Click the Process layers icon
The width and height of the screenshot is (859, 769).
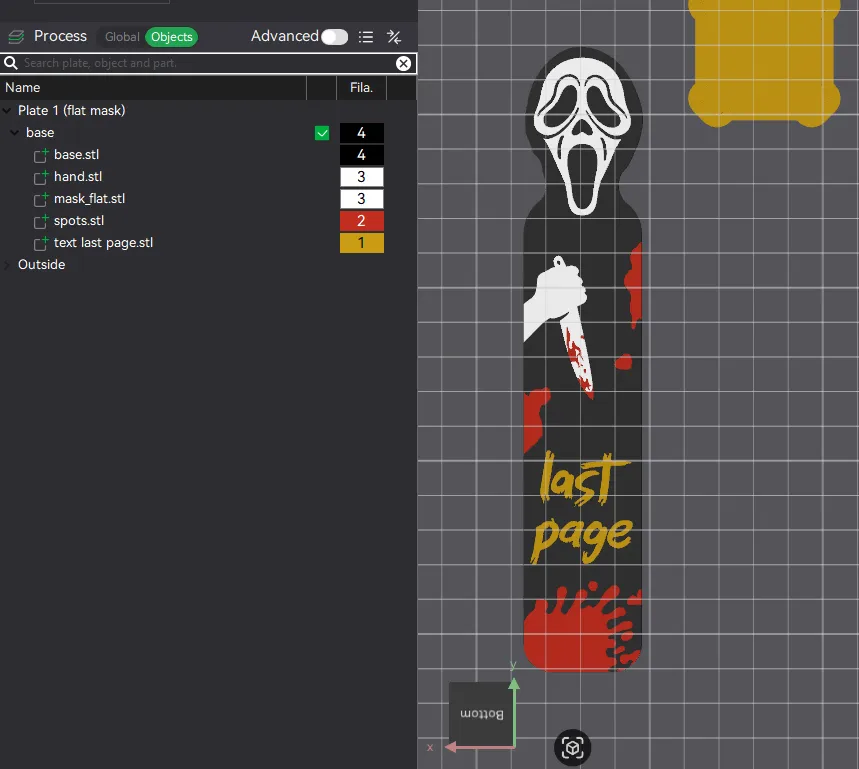coord(16,37)
